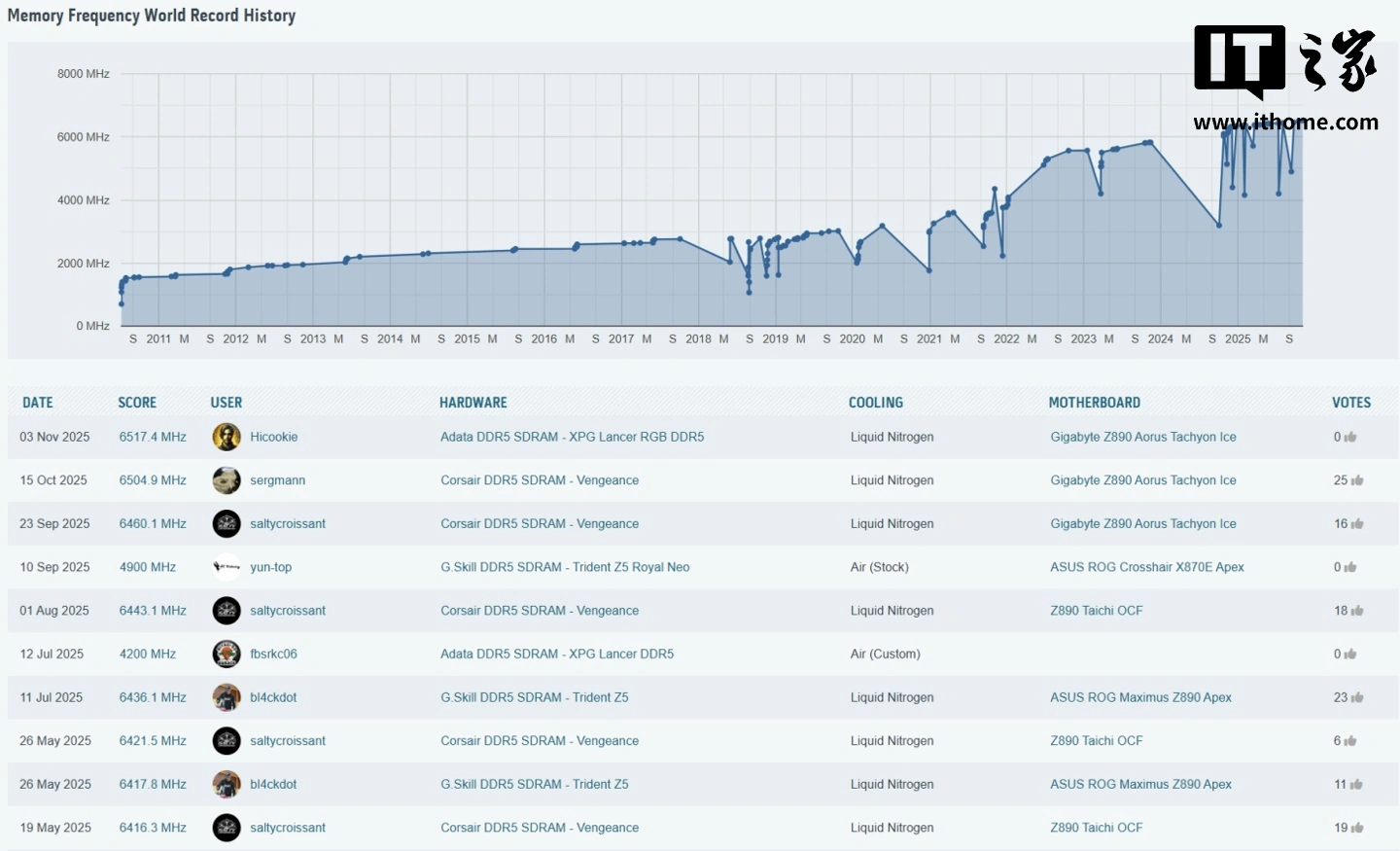Click thumbs-up icon with 19 votes
1400x851 pixels.
(1357, 828)
